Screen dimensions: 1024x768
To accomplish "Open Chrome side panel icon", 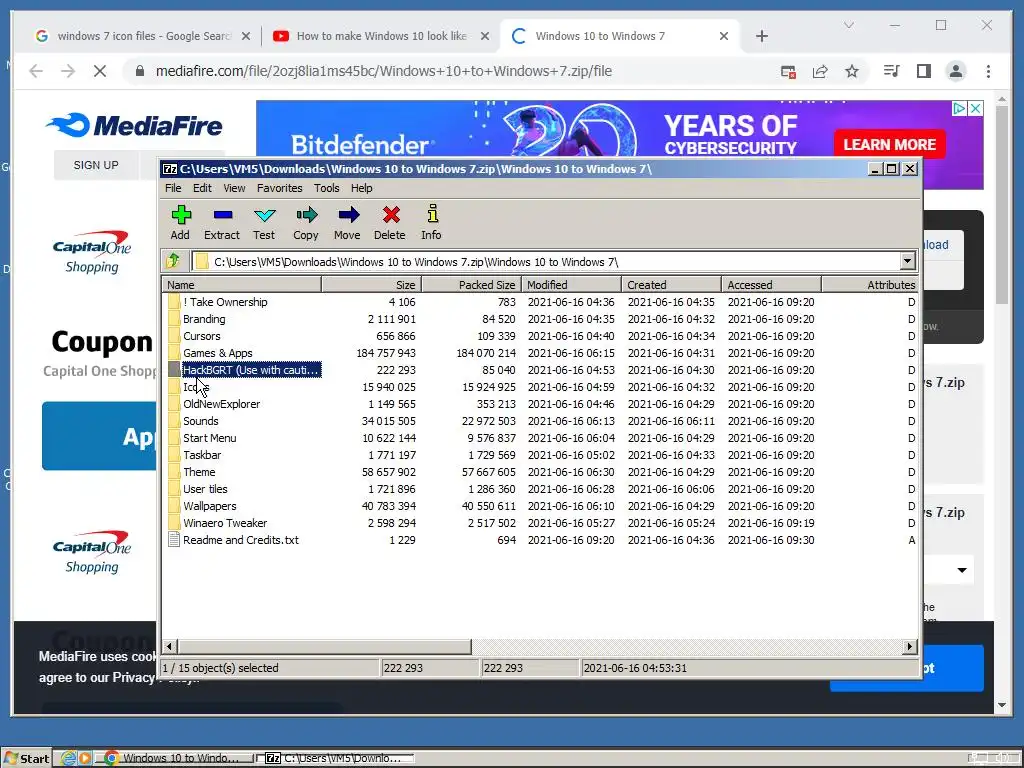I will coord(923,71).
